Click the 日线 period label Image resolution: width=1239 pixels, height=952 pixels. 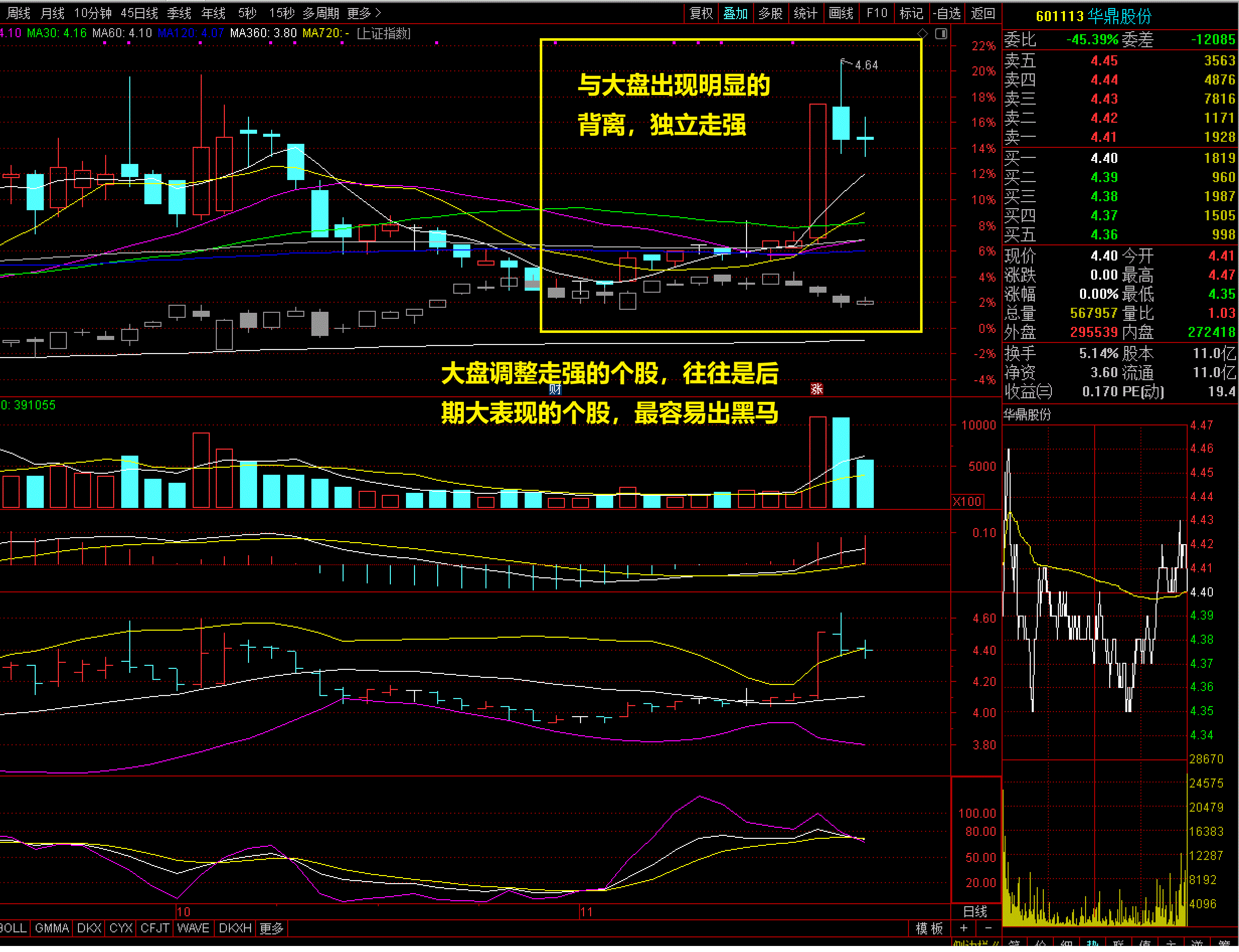pos(975,912)
